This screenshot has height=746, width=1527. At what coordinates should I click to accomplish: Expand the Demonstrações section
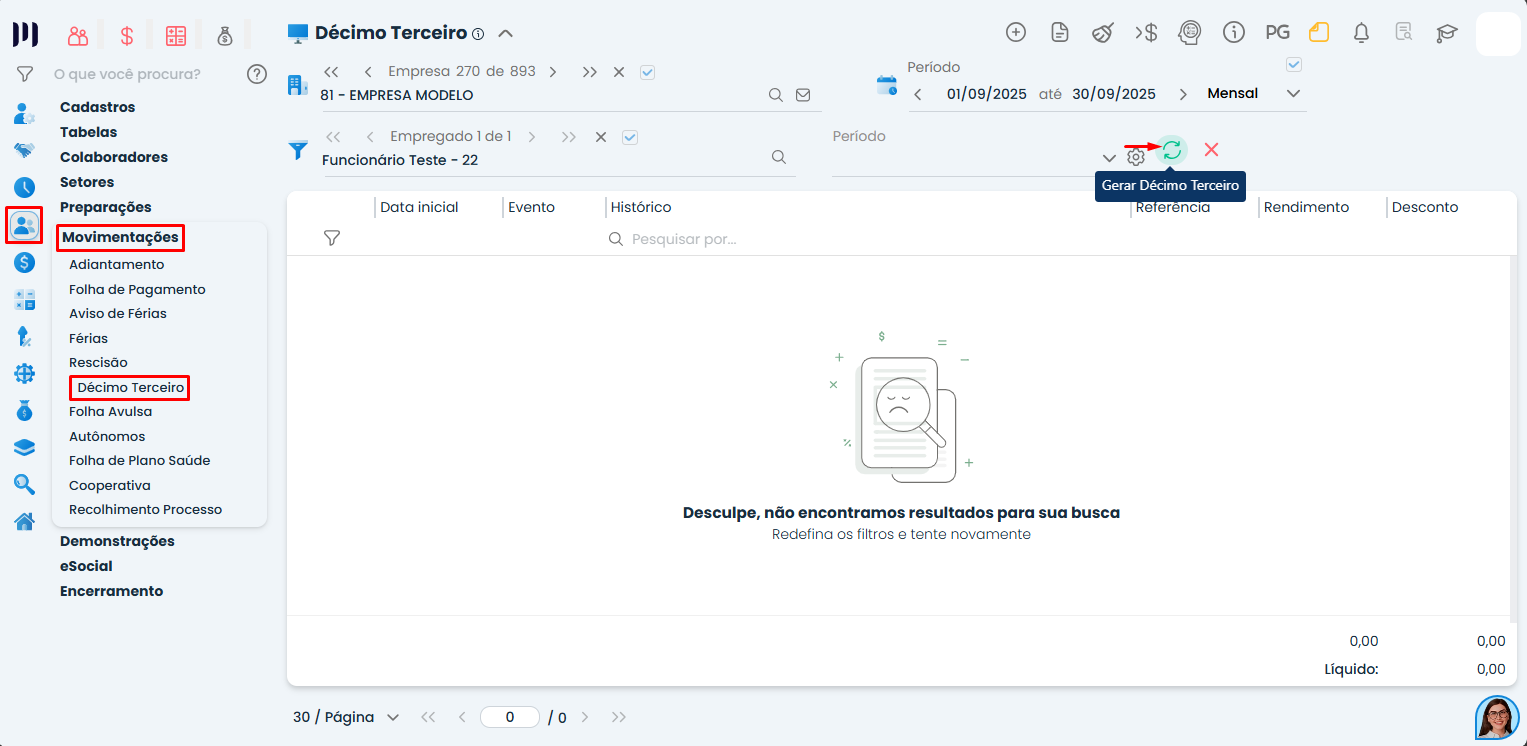click(117, 541)
